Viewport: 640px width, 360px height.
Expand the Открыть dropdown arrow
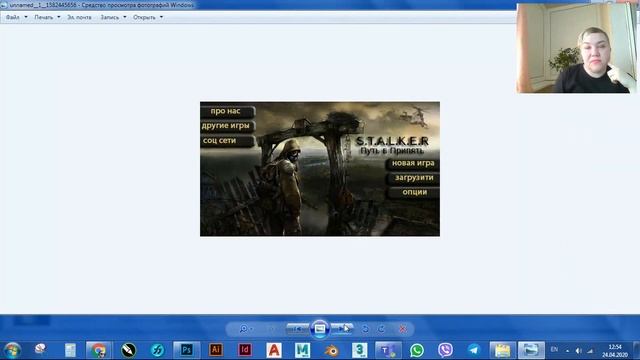pyautogui.click(x=161, y=17)
